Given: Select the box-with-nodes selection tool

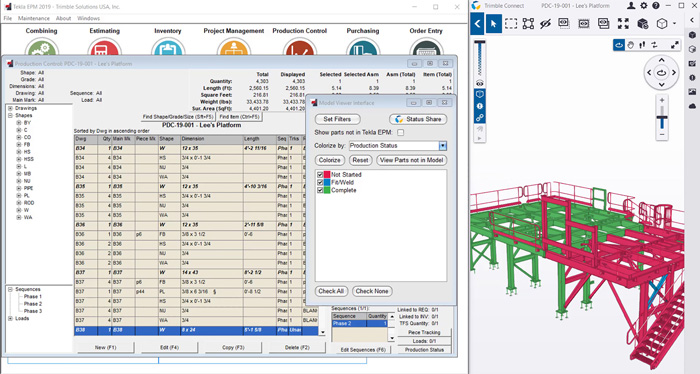Looking at the screenshot, I should (x=528, y=24).
